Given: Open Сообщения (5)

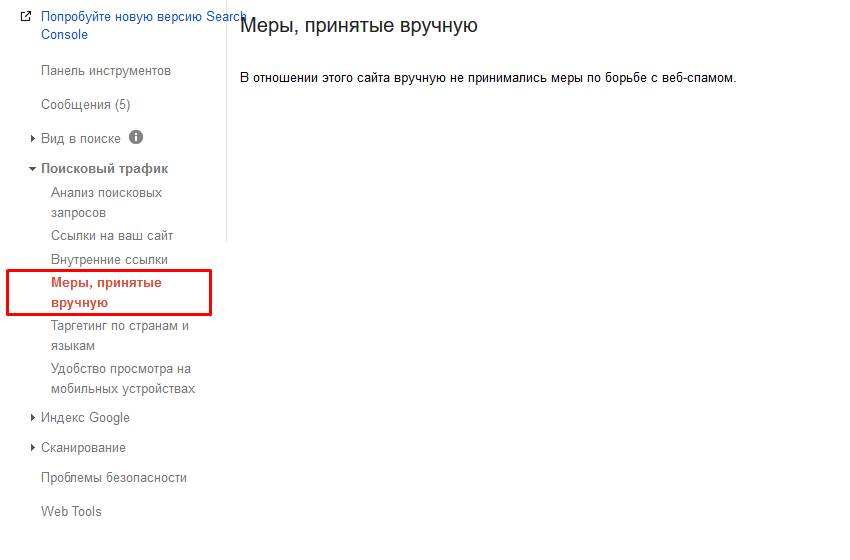Looking at the screenshot, I should (x=85, y=105).
